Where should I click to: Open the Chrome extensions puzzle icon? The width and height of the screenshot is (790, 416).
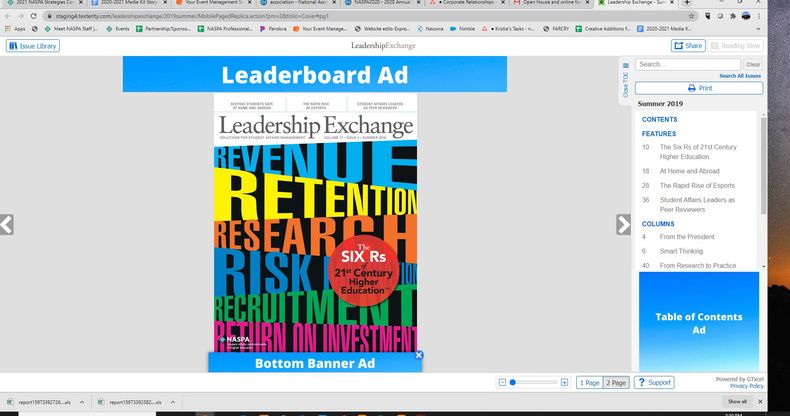733,16
